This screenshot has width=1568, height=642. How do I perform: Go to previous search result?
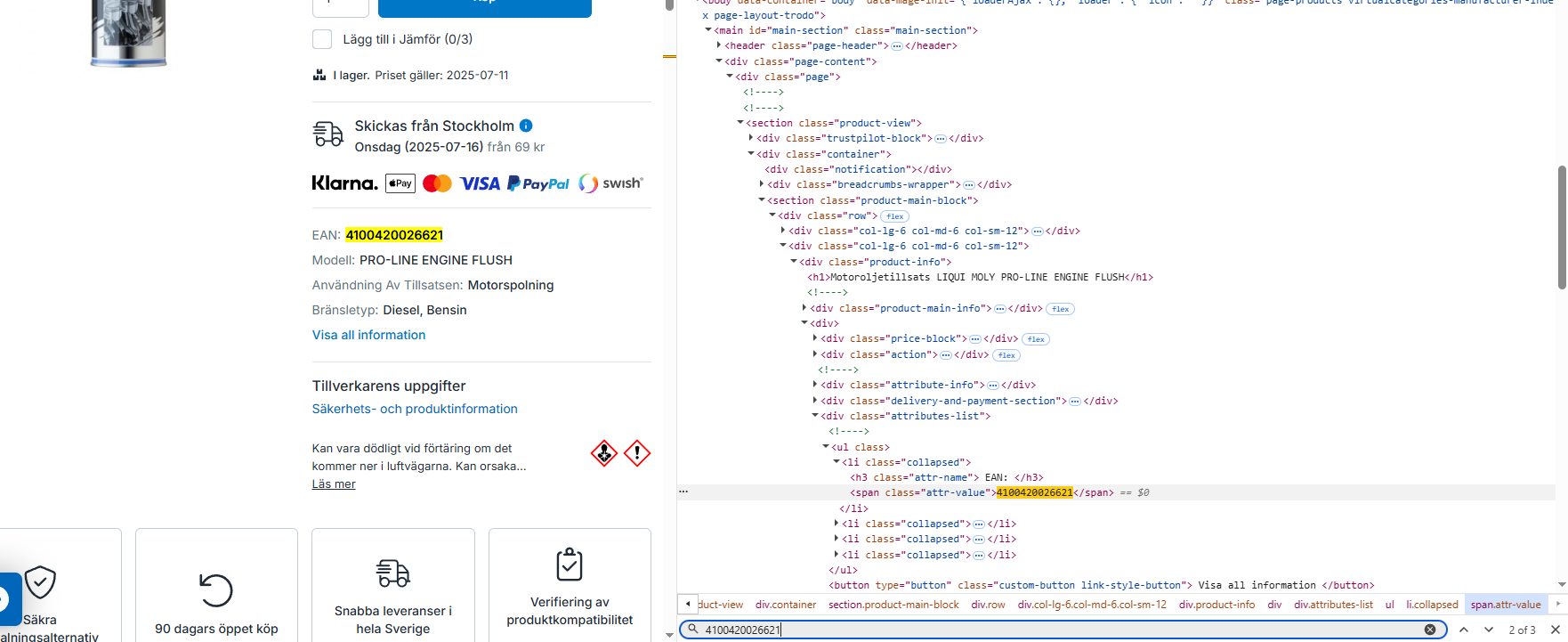point(1464,630)
